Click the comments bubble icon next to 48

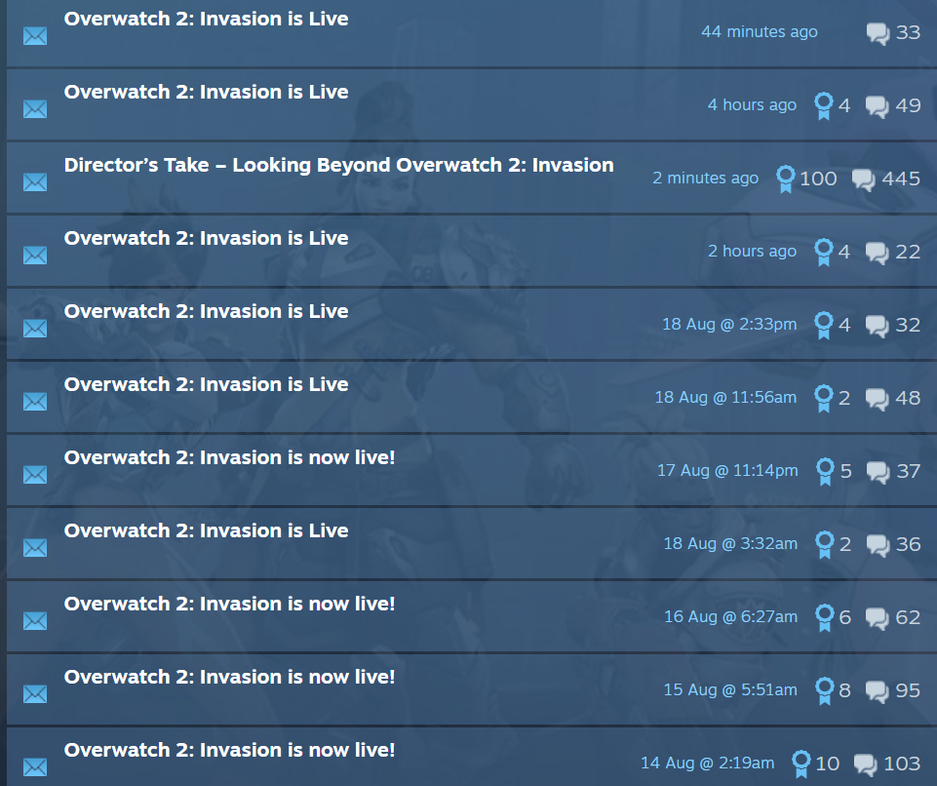point(877,399)
